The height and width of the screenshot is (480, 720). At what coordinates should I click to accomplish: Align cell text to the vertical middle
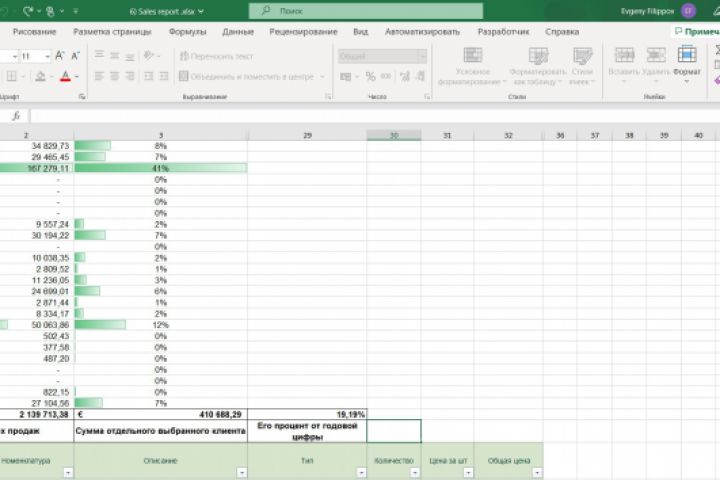click(115, 56)
